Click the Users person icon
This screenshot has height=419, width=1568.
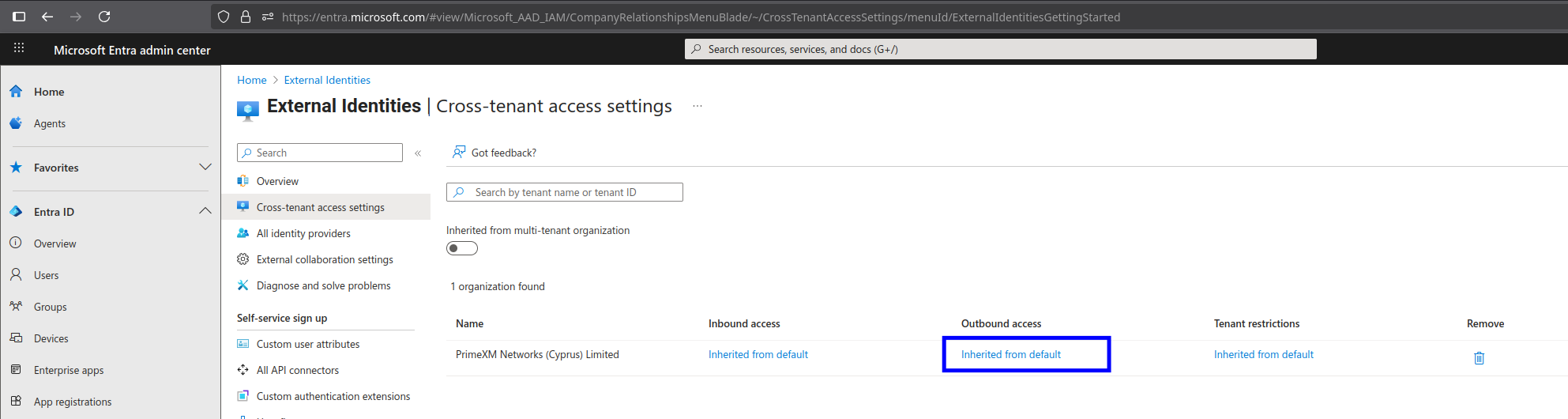click(x=16, y=275)
